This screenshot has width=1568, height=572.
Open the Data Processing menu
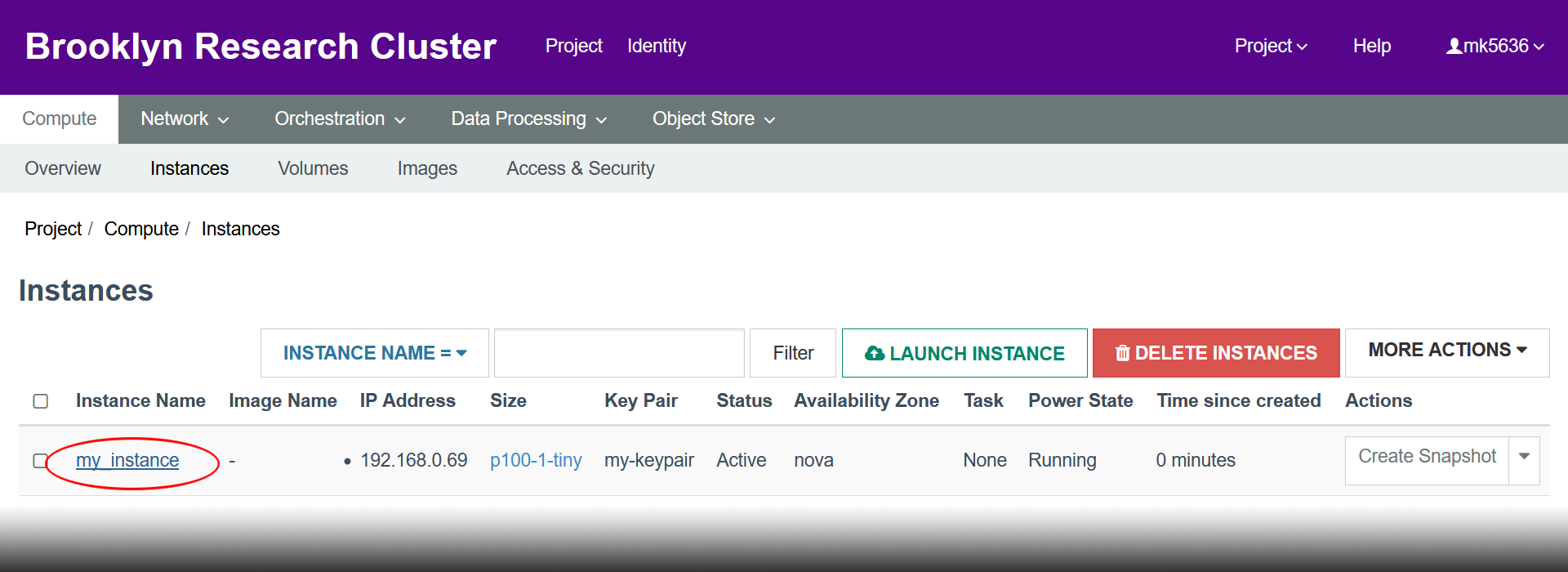coord(528,119)
